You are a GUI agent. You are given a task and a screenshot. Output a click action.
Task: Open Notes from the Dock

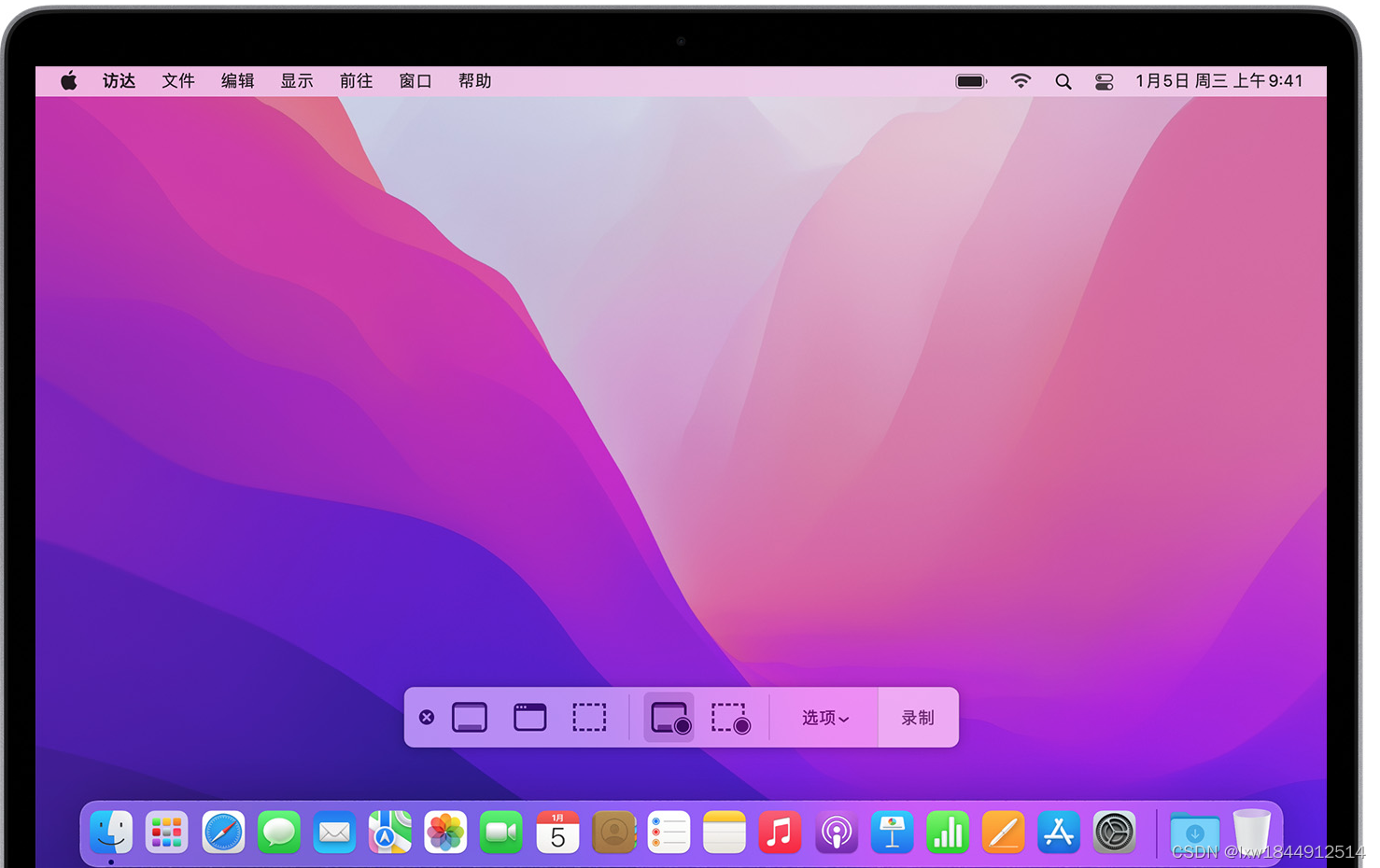725,832
